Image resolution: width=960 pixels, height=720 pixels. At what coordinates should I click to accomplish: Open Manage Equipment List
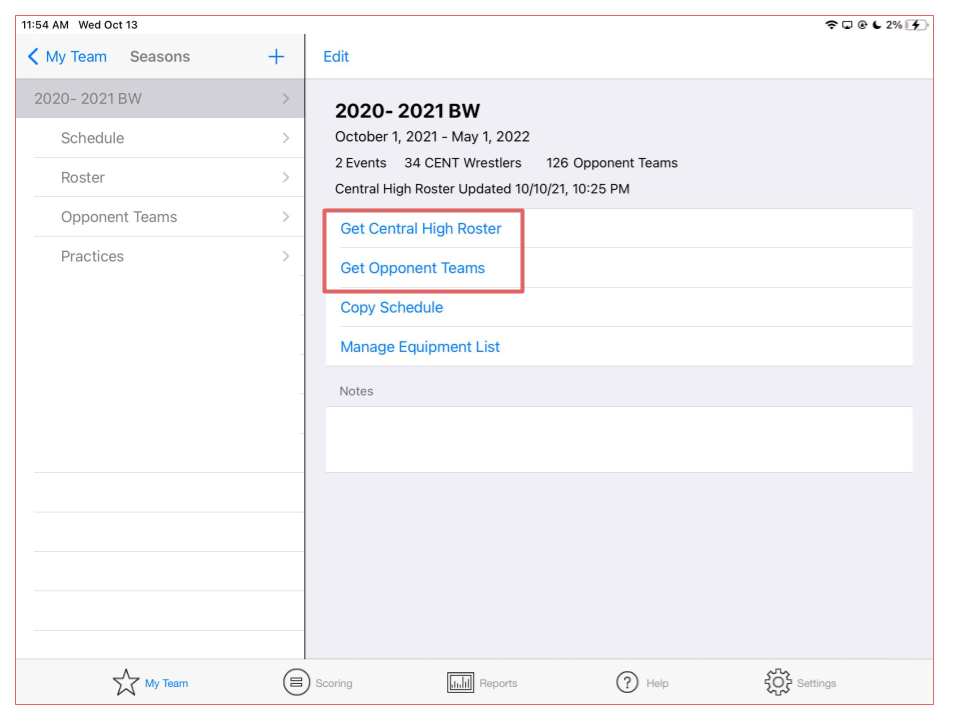420,347
